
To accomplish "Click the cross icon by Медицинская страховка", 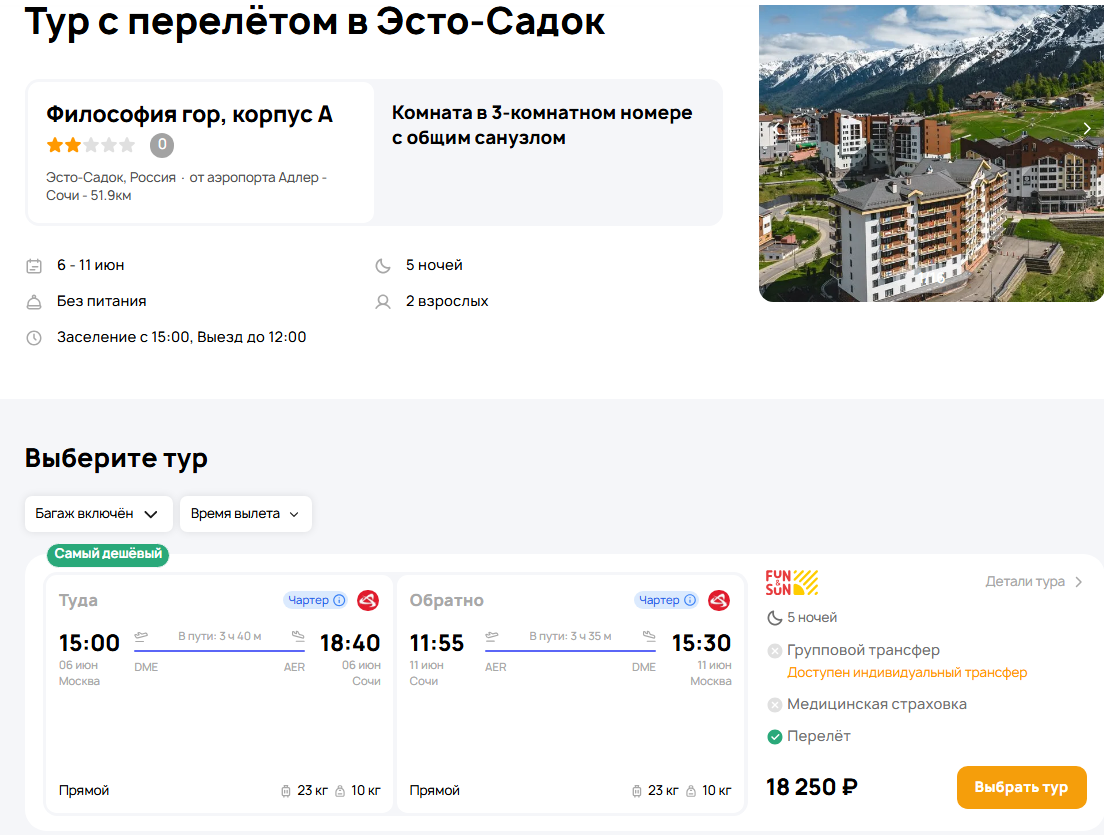I will pyautogui.click(x=774, y=705).
